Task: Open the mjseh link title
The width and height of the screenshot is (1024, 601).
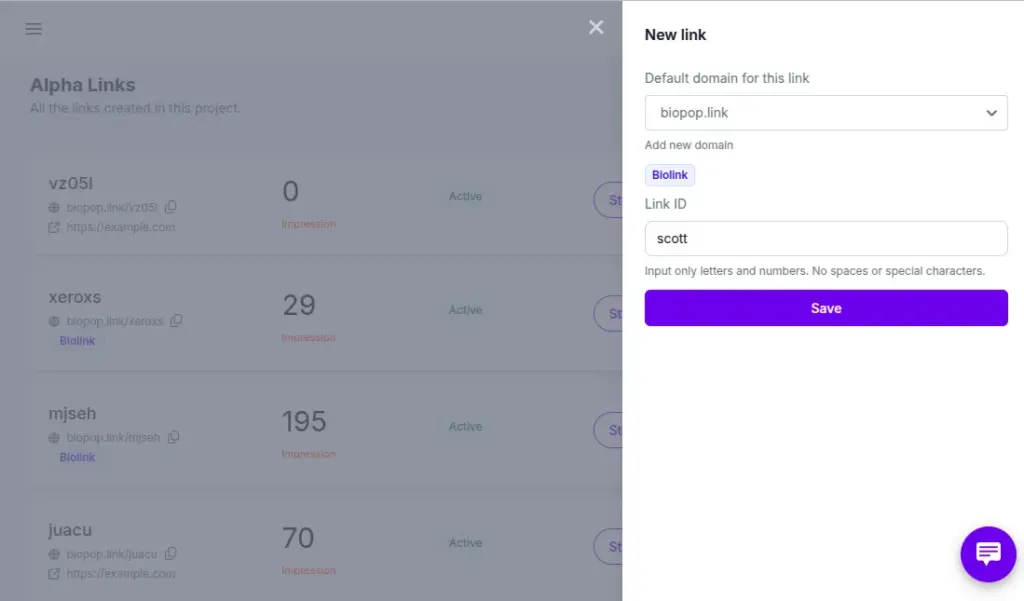Action: point(72,413)
